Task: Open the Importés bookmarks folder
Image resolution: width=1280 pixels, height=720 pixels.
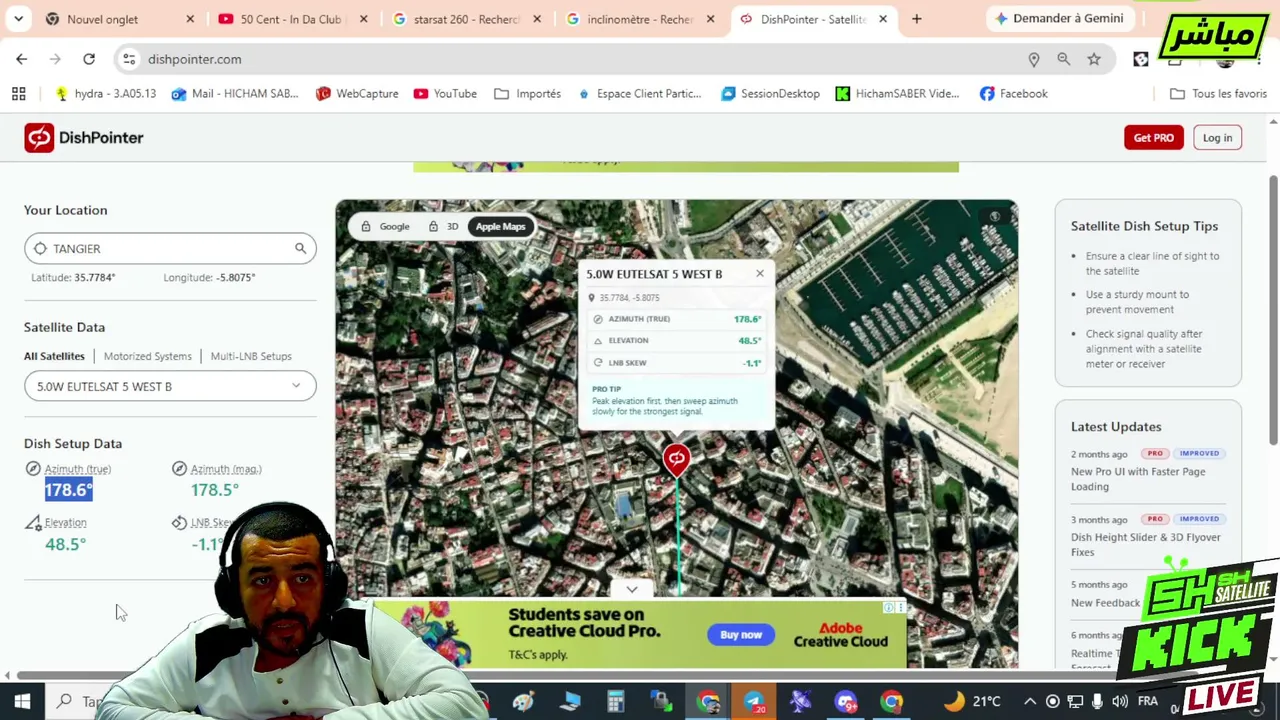Action: 527,93
